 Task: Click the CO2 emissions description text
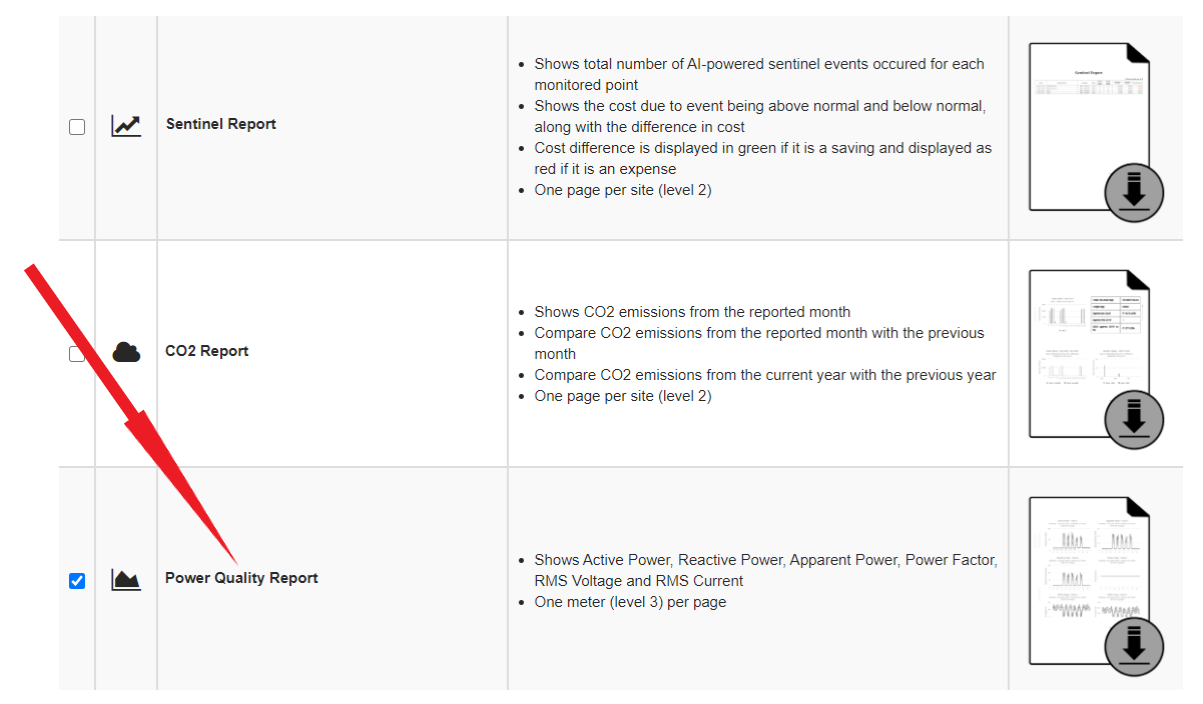(x=765, y=354)
